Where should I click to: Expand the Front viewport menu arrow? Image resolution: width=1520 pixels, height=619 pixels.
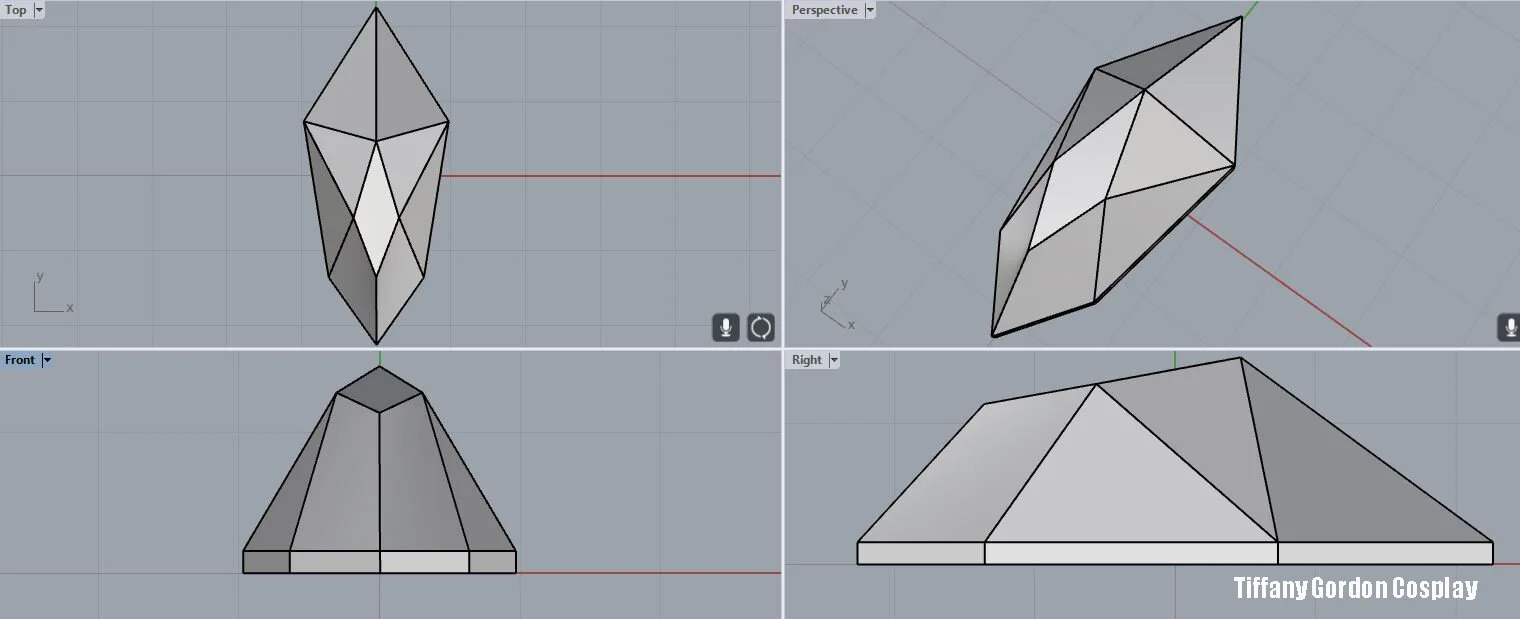[x=46, y=360]
